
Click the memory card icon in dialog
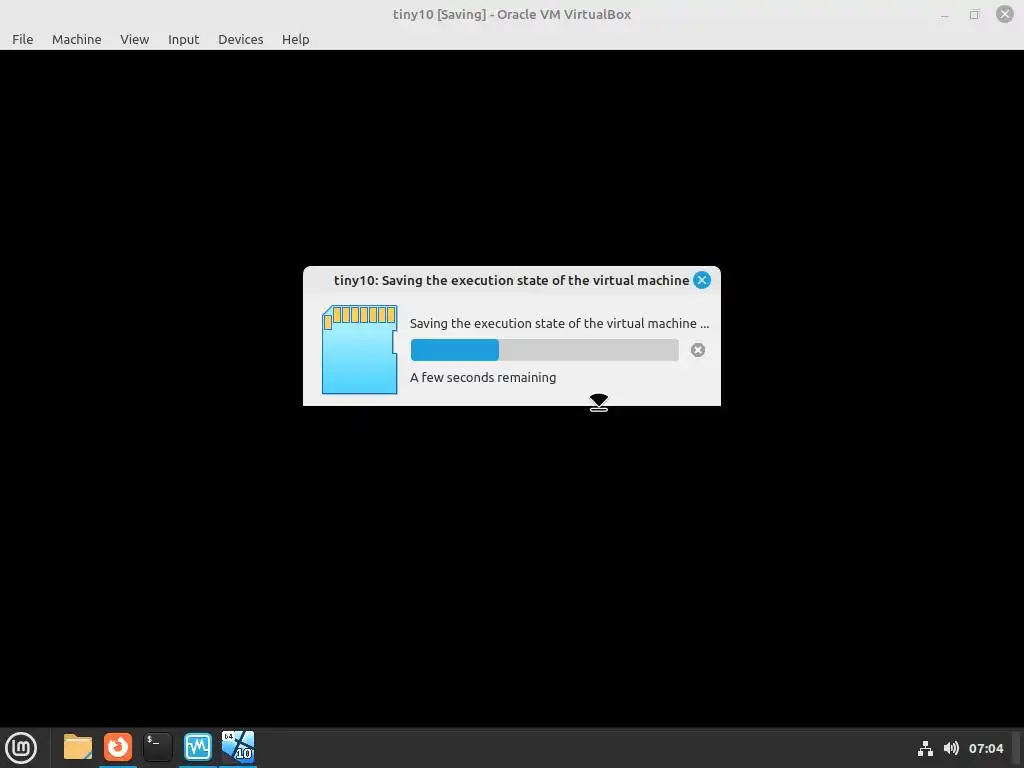(359, 349)
